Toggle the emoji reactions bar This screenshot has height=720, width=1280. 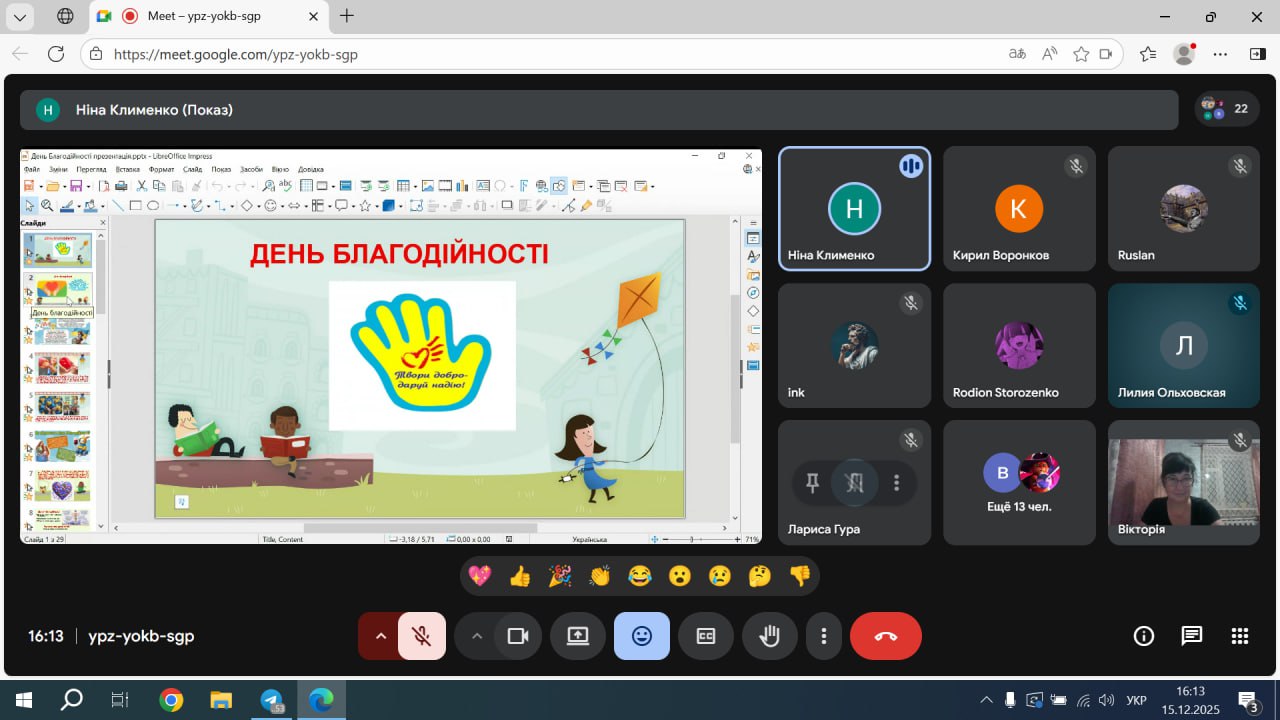(x=642, y=636)
